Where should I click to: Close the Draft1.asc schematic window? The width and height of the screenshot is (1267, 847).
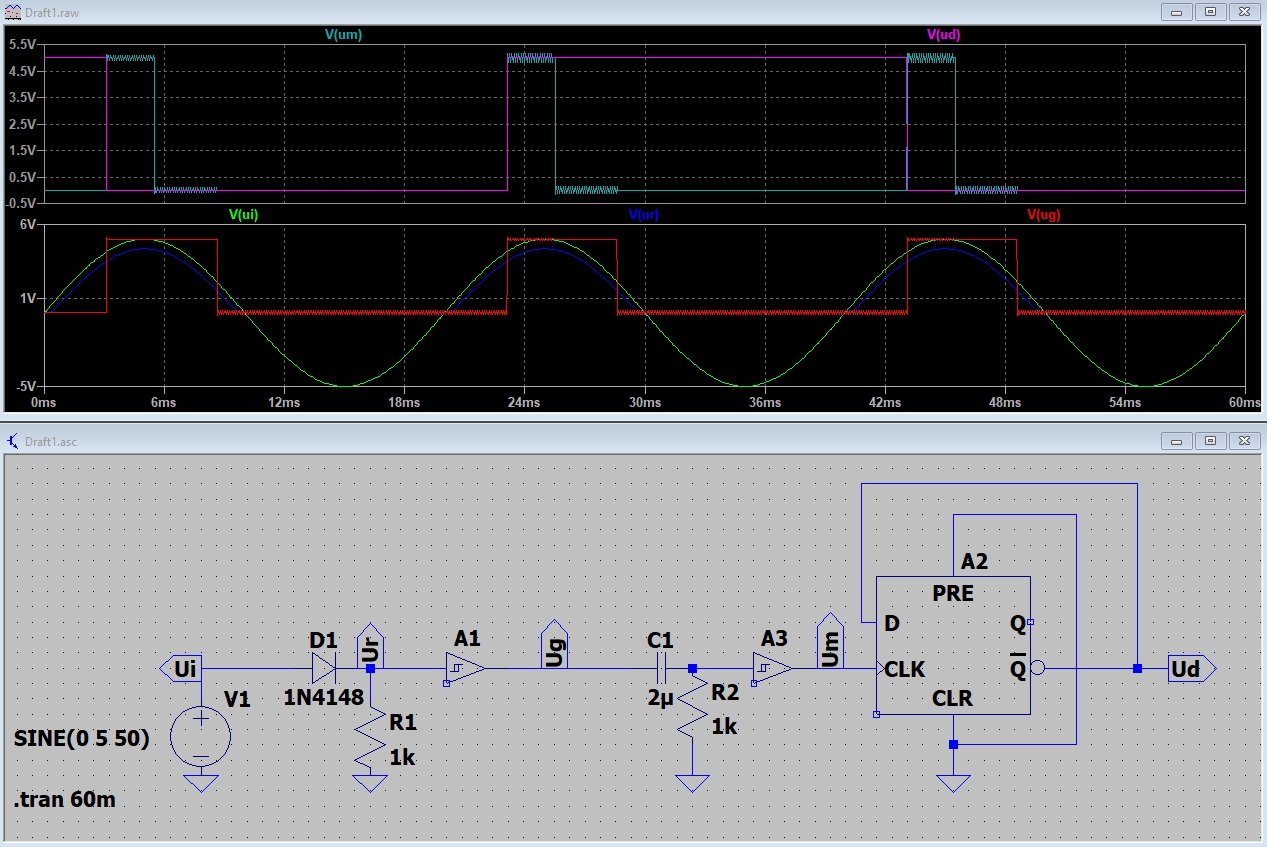click(1244, 440)
